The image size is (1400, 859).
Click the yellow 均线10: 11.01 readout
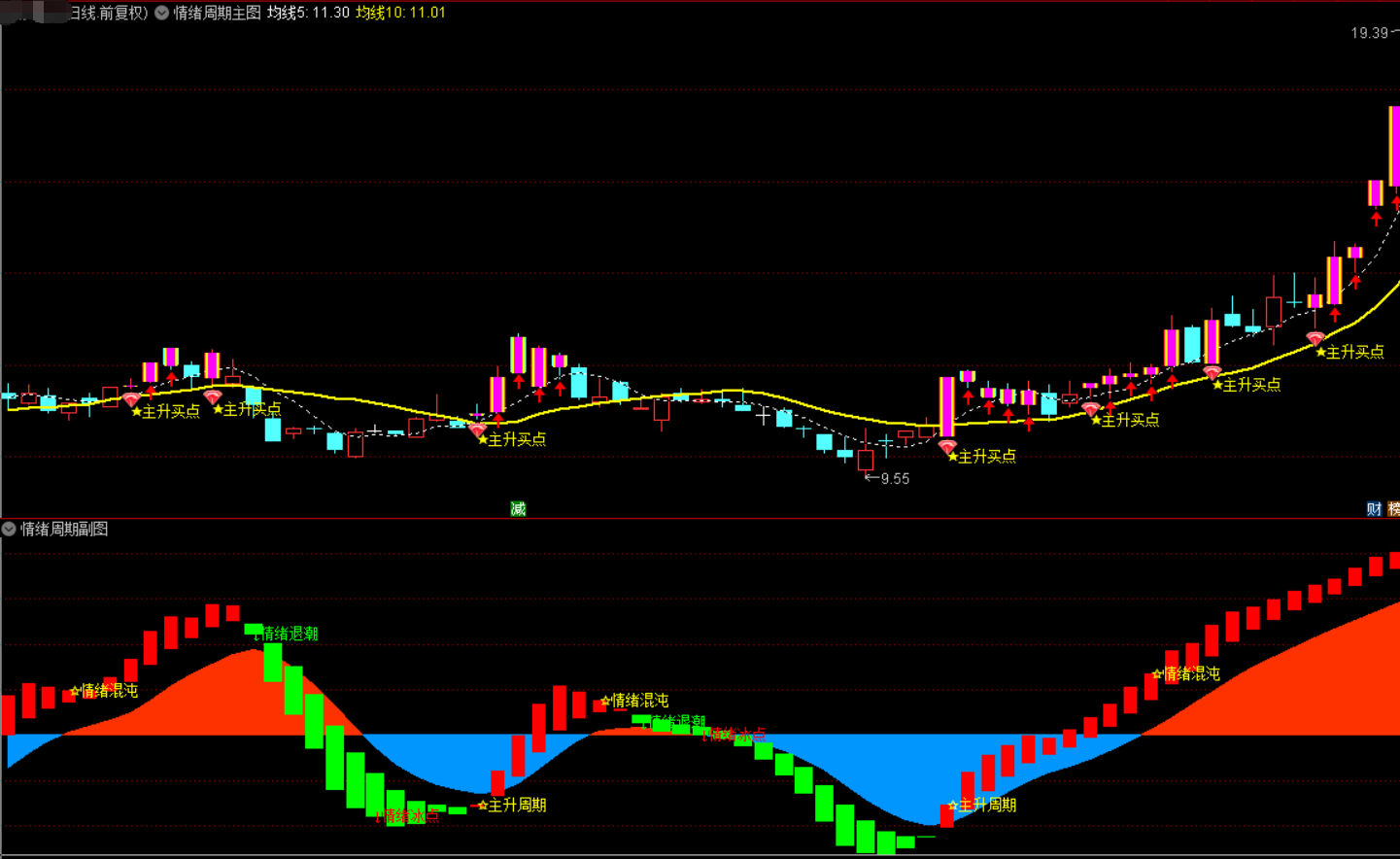[x=400, y=13]
